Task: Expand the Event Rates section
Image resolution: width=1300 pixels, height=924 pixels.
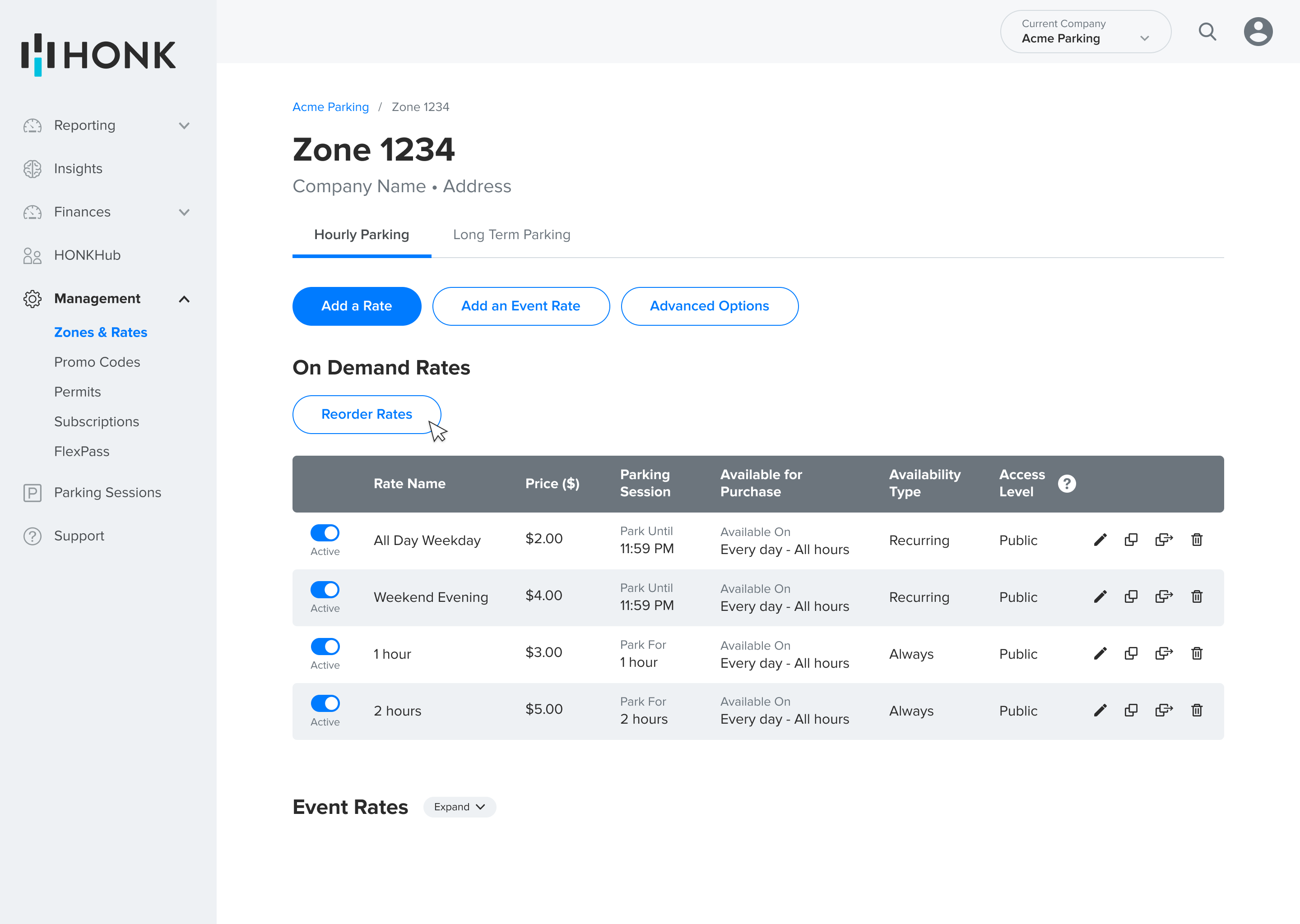Action: (x=459, y=807)
